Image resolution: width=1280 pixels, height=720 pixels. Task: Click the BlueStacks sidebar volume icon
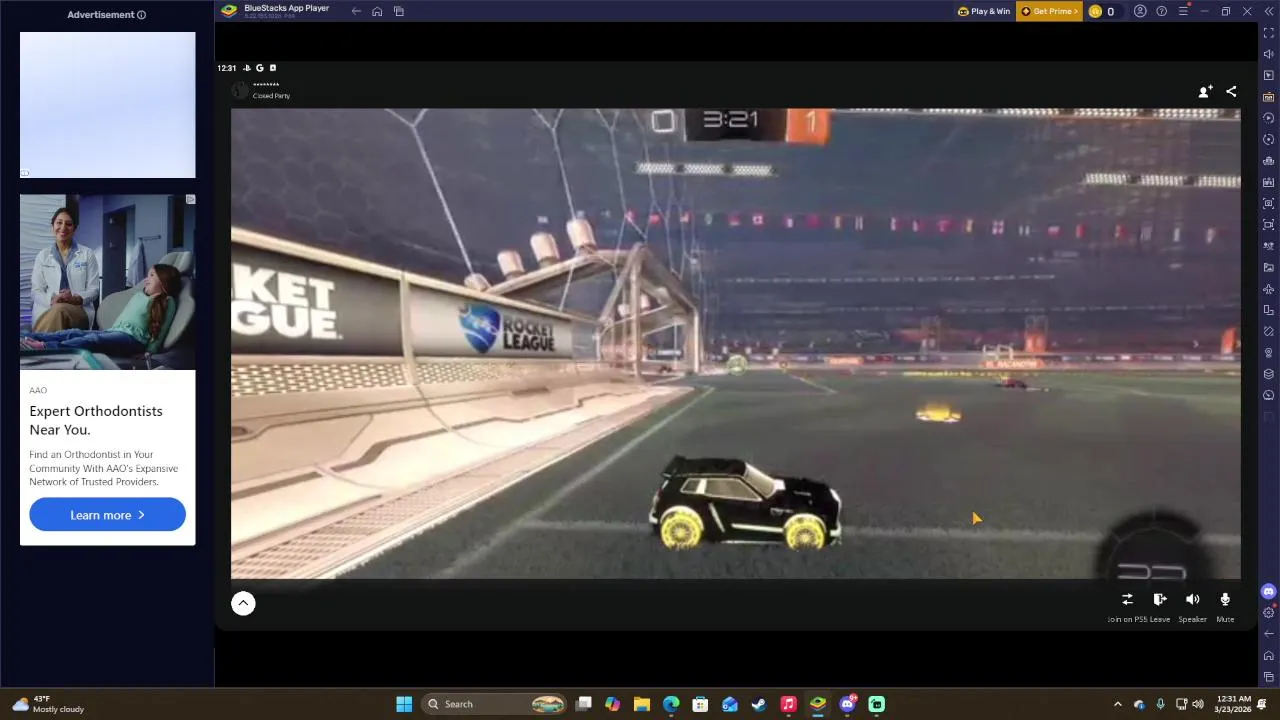pyautogui.click(x=1269, y=54)
